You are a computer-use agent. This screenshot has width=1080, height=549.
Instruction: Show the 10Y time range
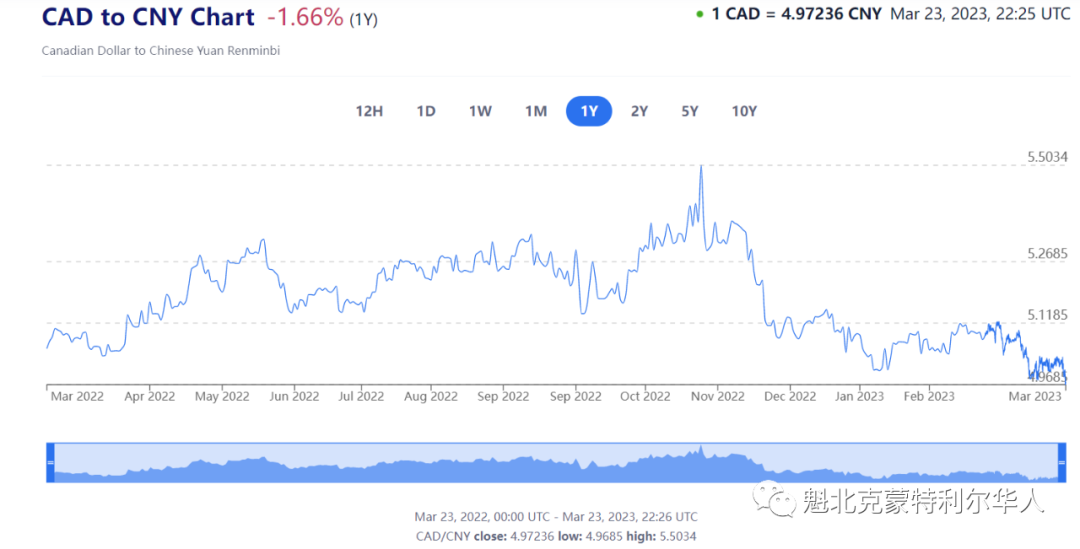(744, 111)
